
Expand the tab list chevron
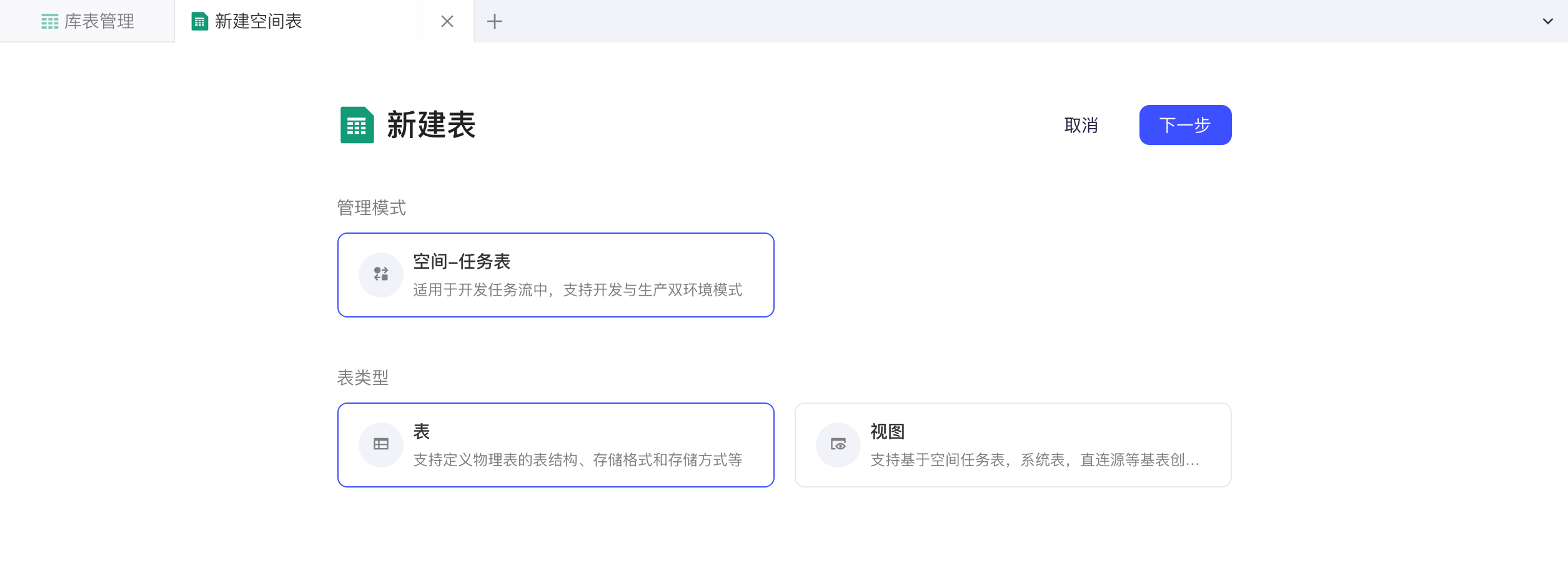1548,21
